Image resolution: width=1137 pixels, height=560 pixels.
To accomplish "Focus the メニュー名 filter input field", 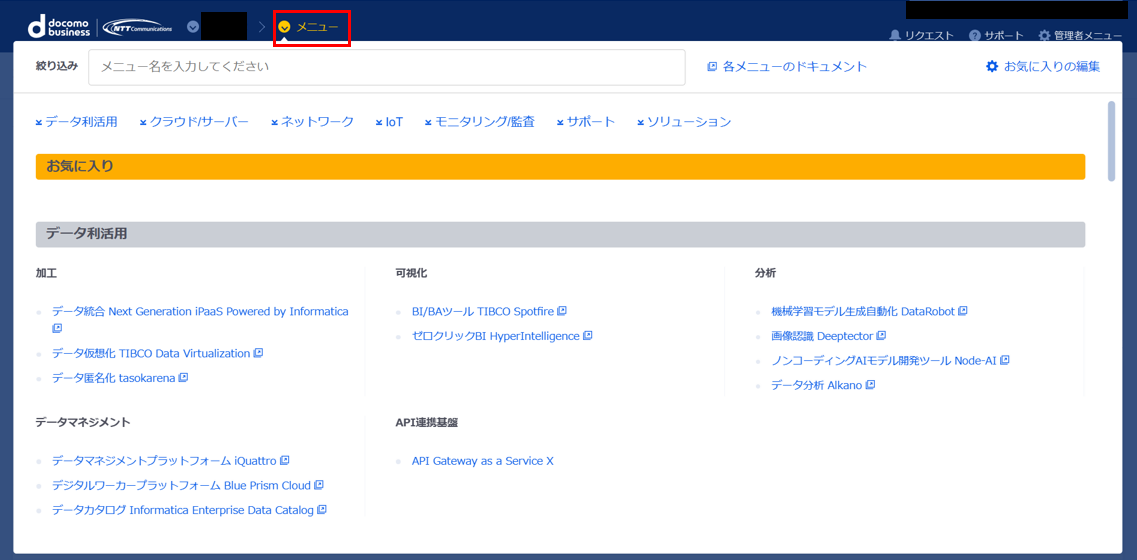I will [x=386, y=67].
